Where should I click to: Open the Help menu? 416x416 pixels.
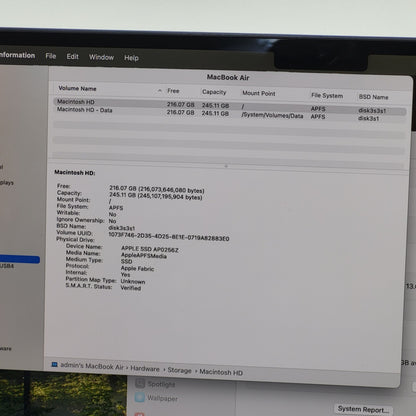pyautogui.click(x=131, y=58)
